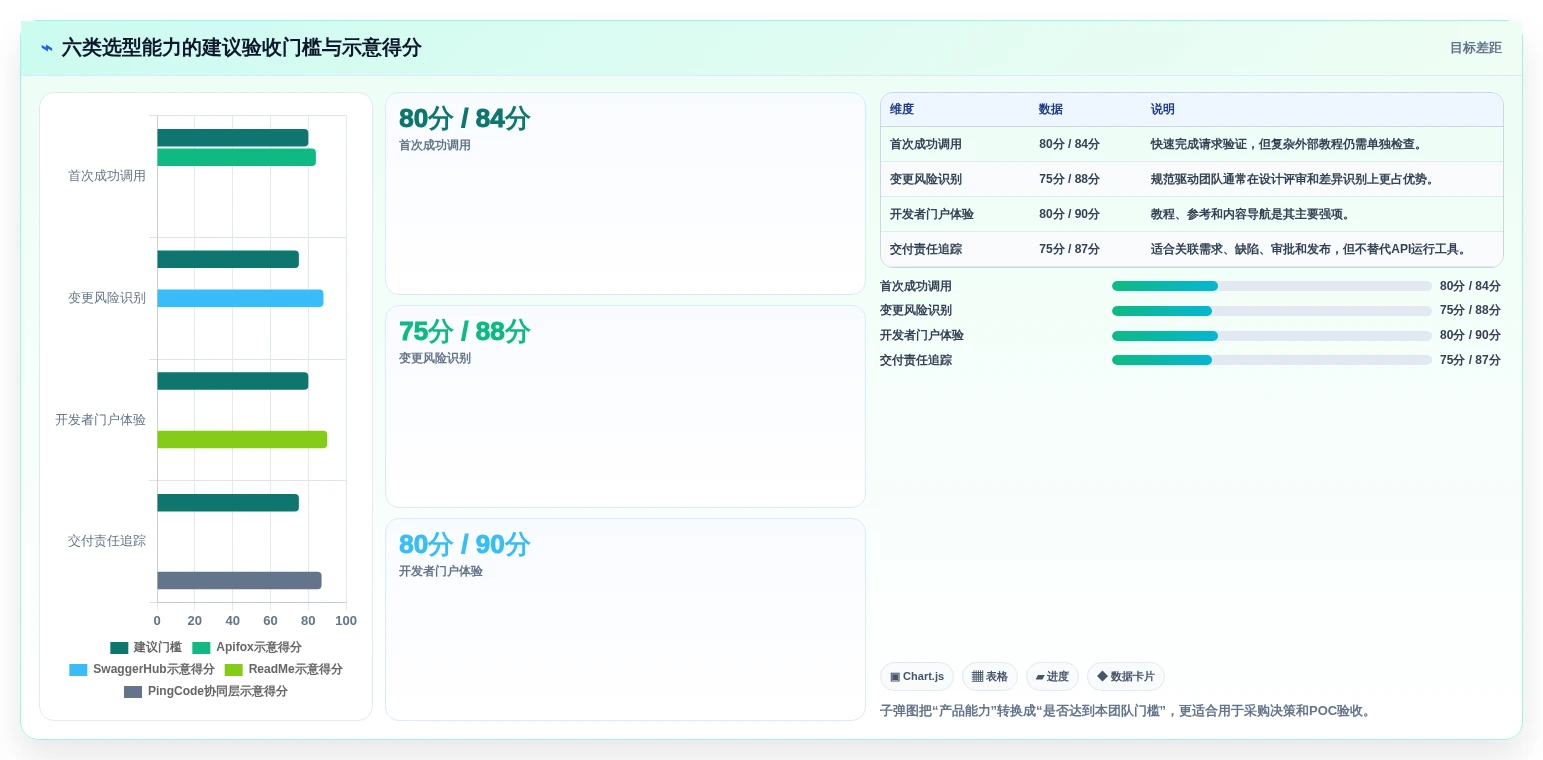The image size is (1543, 760).
Task: Toggle the 建议门槛 legend entry
Action: point(146,647)
